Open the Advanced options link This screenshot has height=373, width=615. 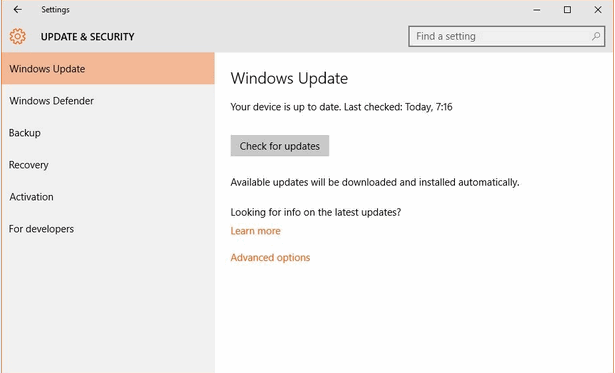pyautogui.click(x=270, y=258)
